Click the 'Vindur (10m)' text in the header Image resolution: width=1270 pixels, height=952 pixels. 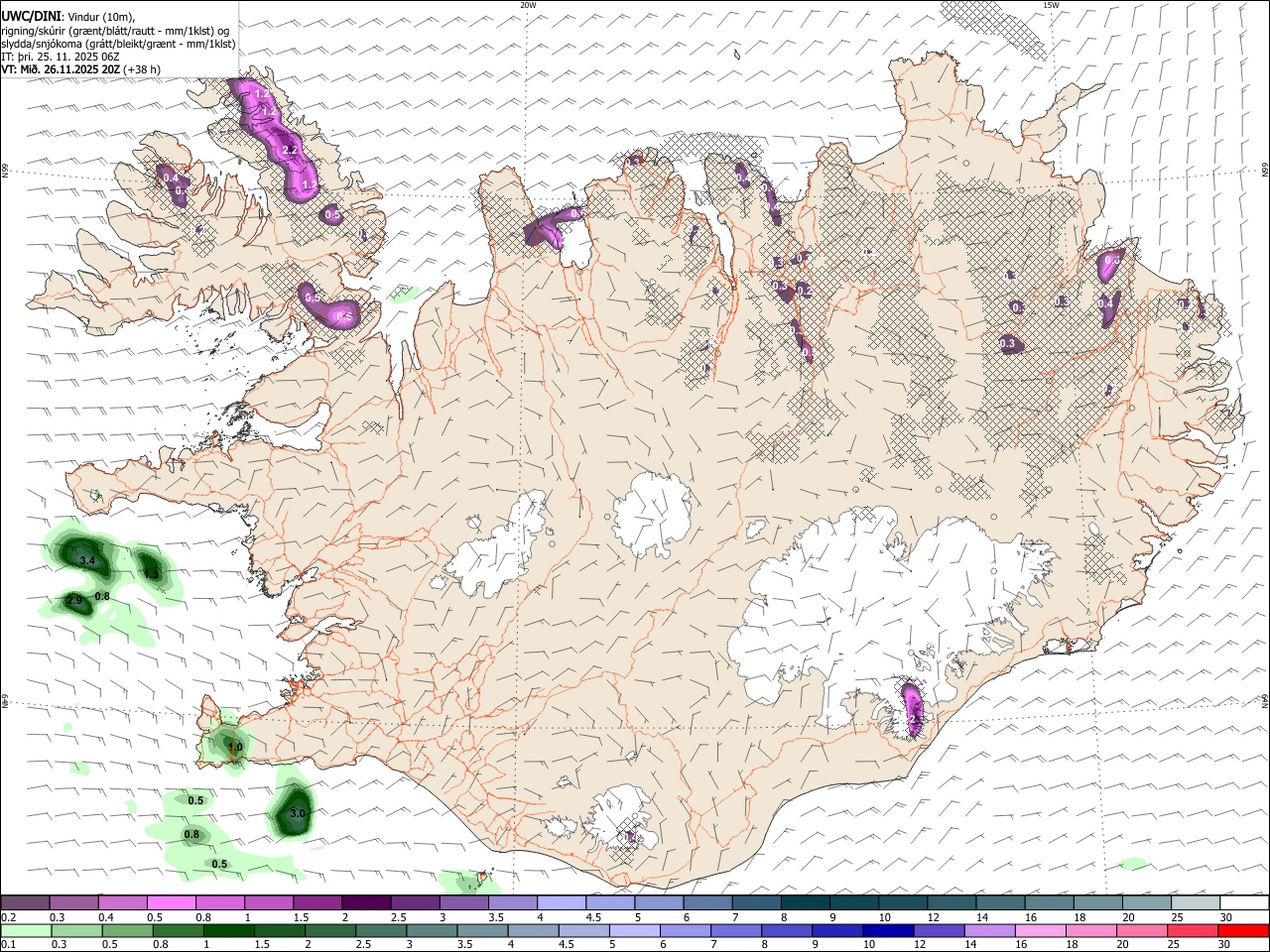pos(101,17)
